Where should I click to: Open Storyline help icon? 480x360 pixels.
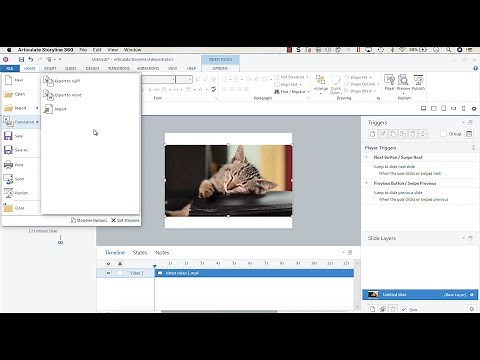point(476,68)
